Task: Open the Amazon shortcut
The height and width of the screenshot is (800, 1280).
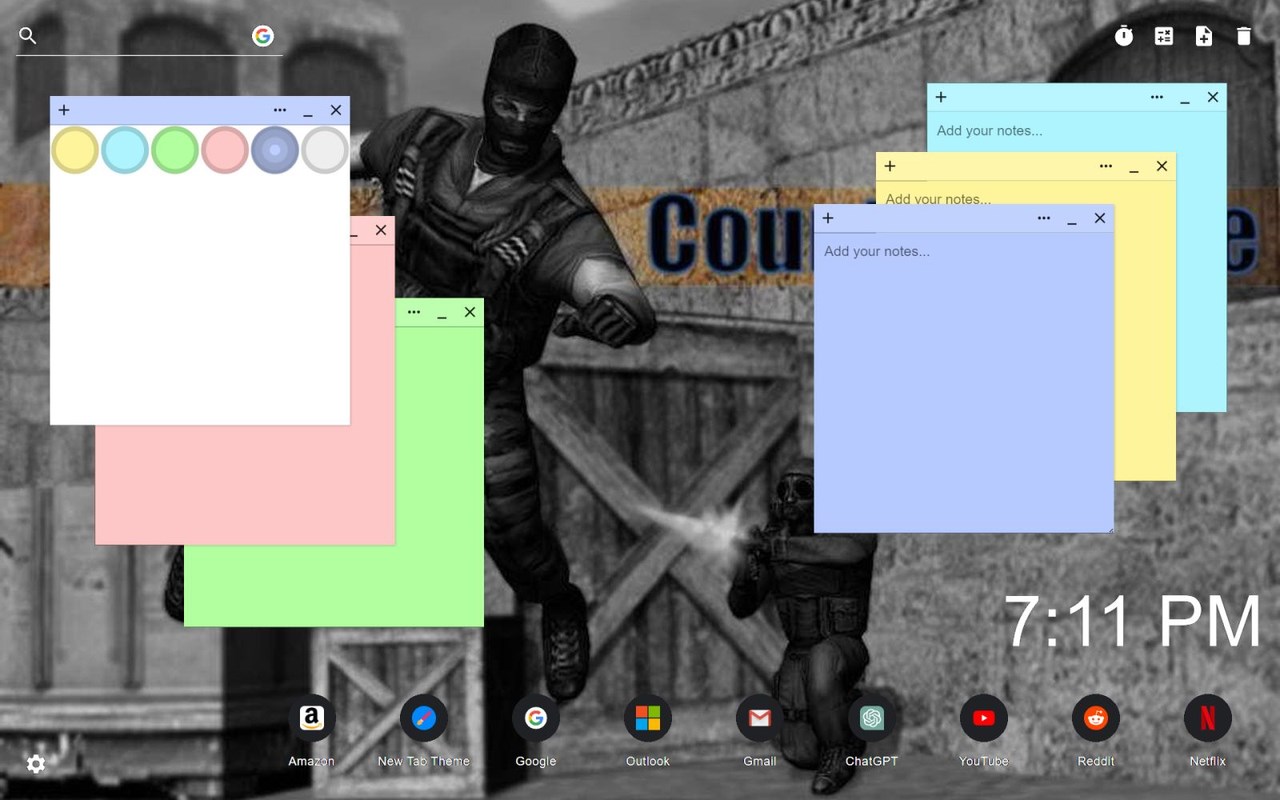Action: tap(312, 718)
